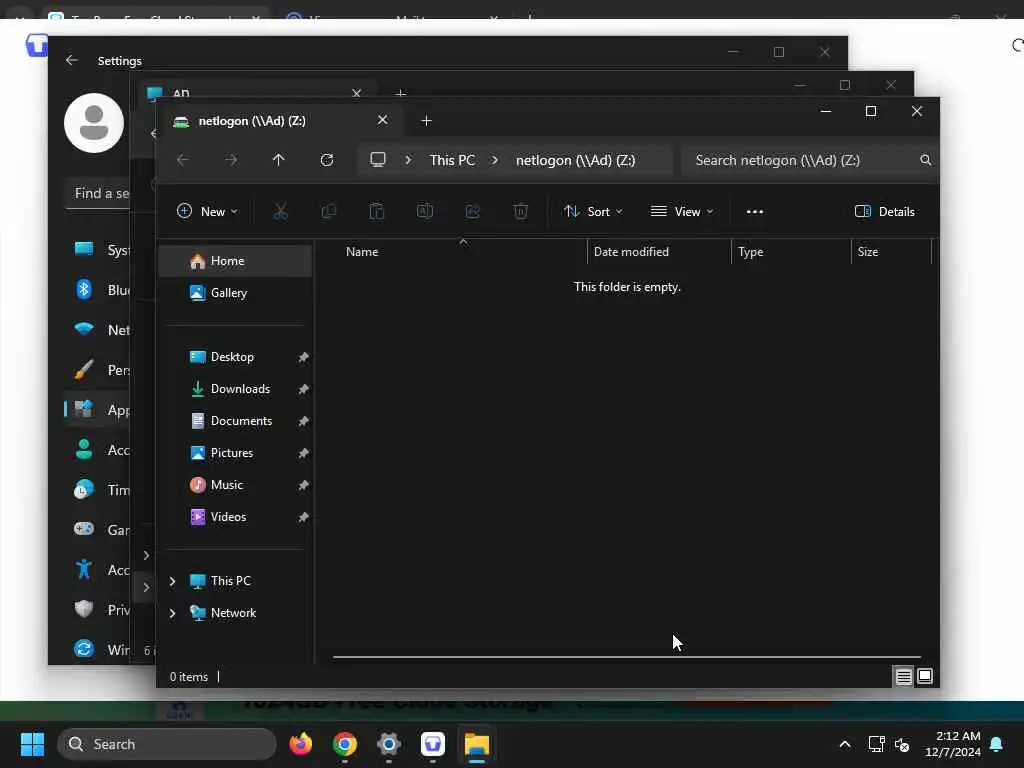
Task: Click netlogon breadcrumb in address bar
Action: point(575,160)
